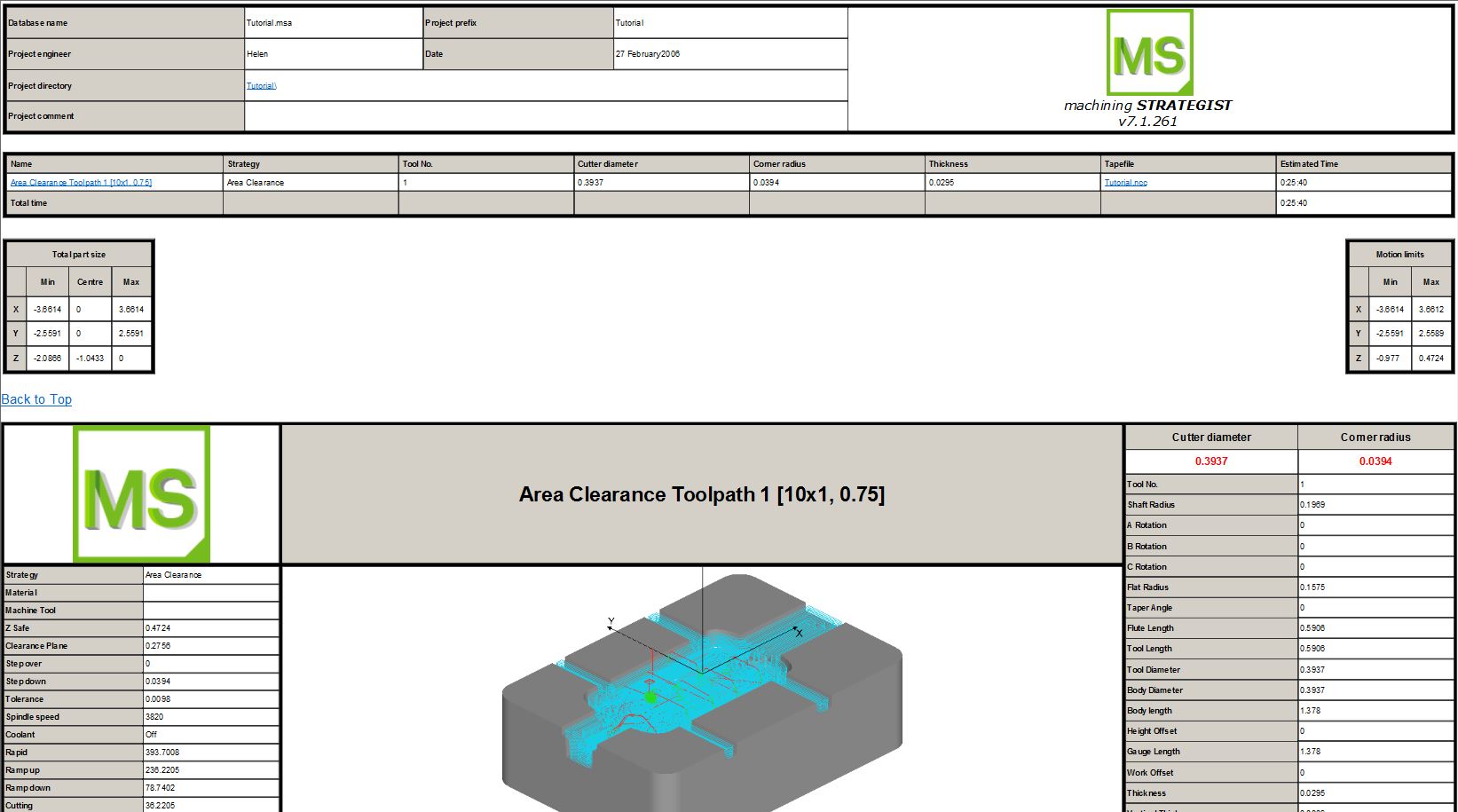Open the Tutorial\ project directory link
The height and width of the screenshot is (812, 1458).
tap(261, 86)
